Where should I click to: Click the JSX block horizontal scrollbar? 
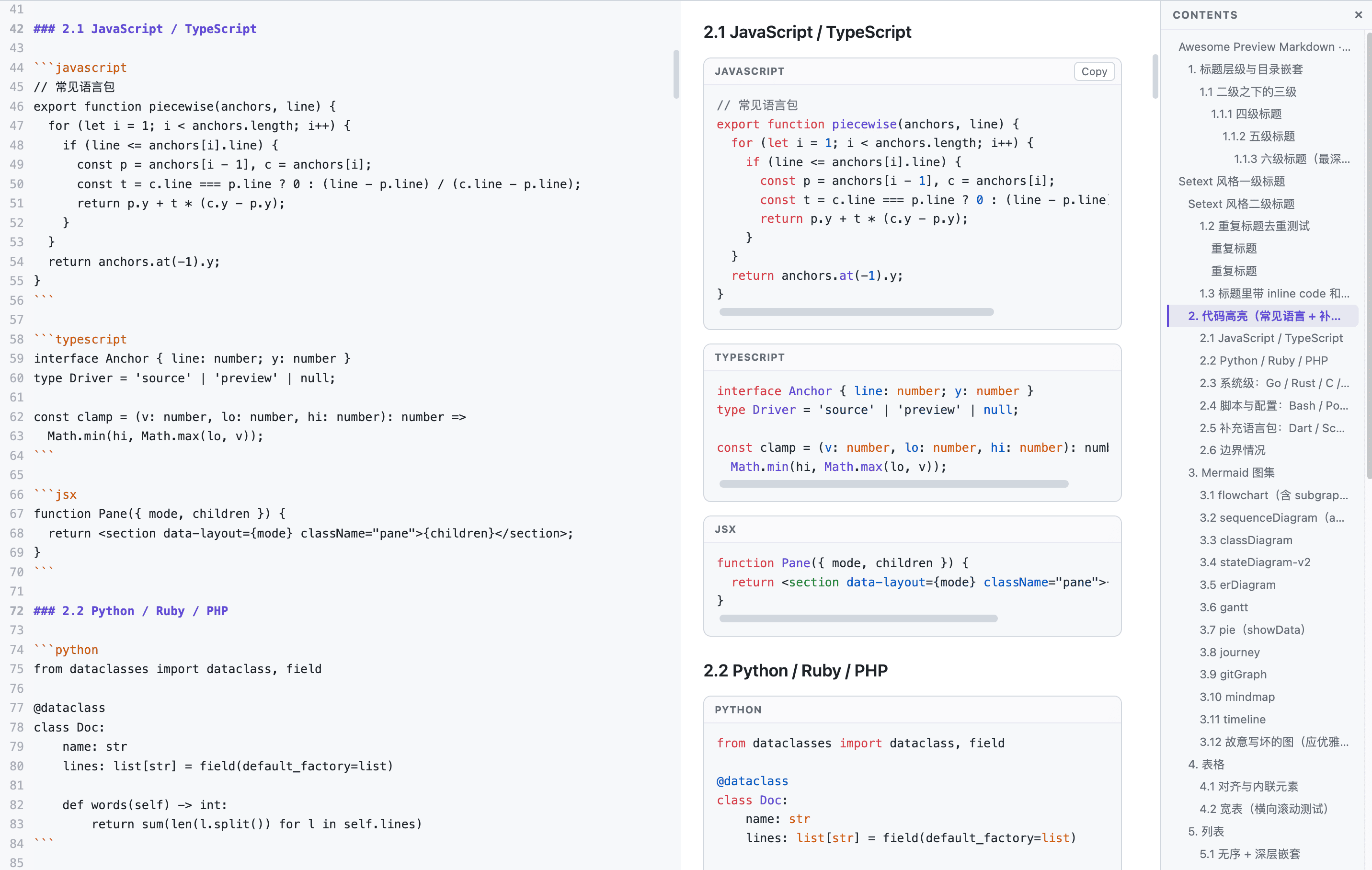point(858,618)
